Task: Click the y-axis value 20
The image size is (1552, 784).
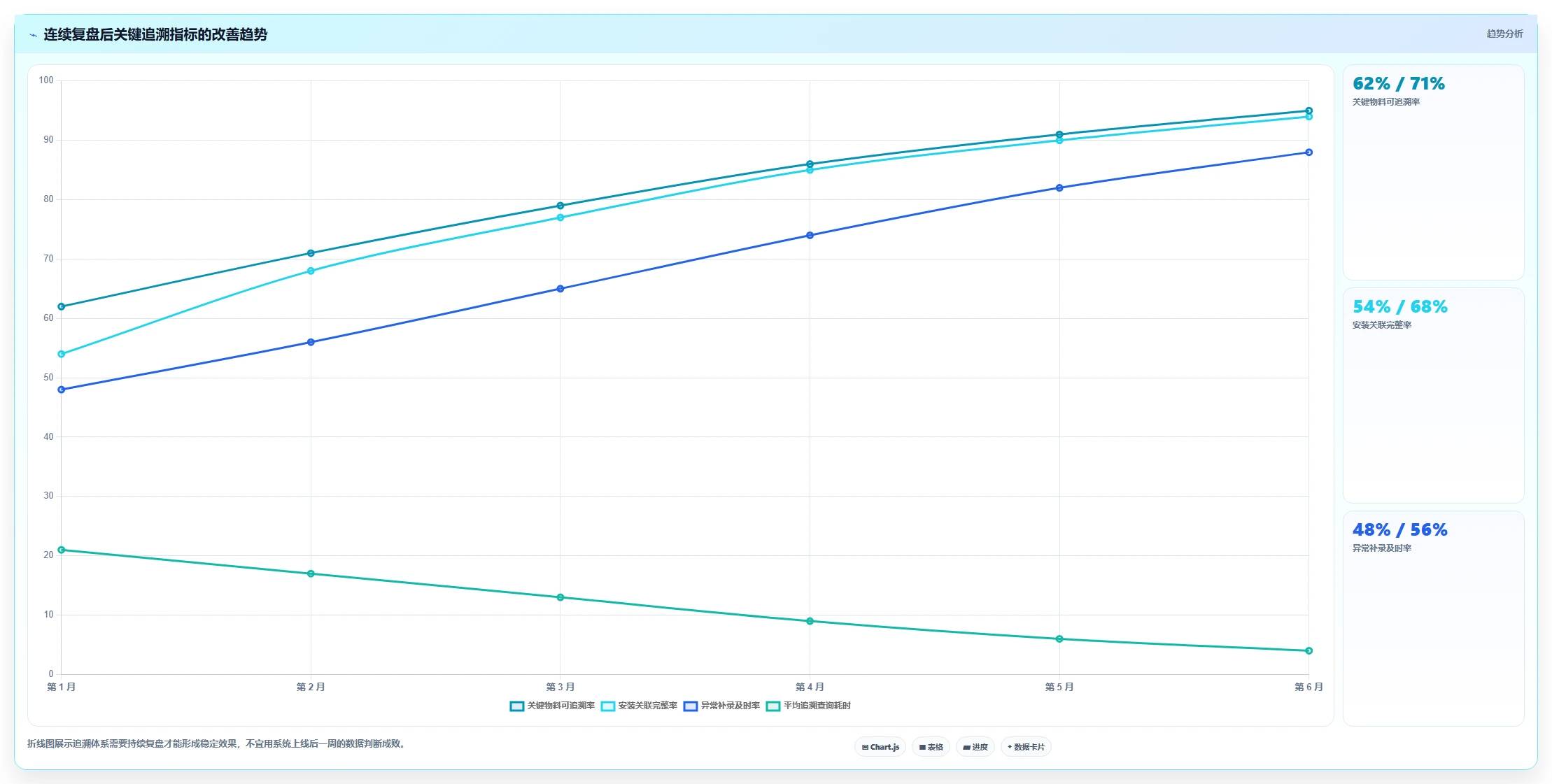Action: 48,555
